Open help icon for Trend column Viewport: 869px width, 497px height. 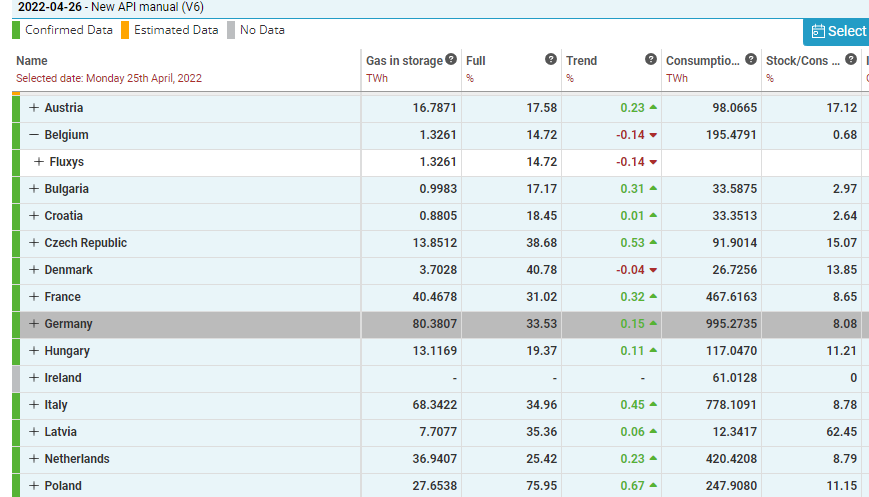651,59
